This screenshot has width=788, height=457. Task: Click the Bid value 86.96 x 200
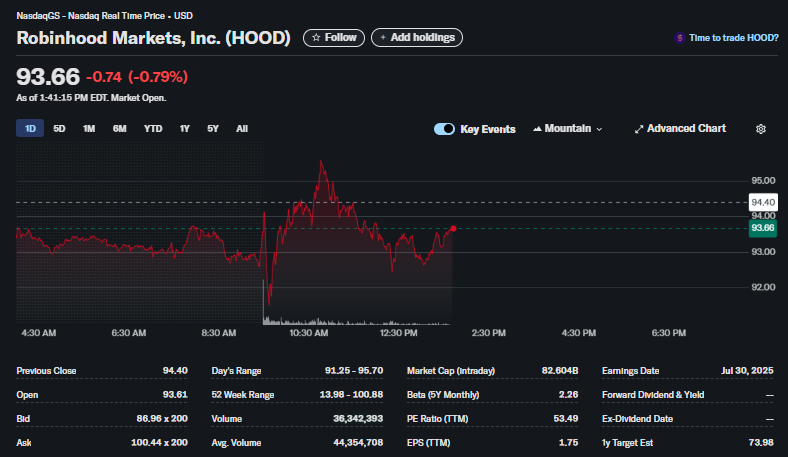pos(162,419)
